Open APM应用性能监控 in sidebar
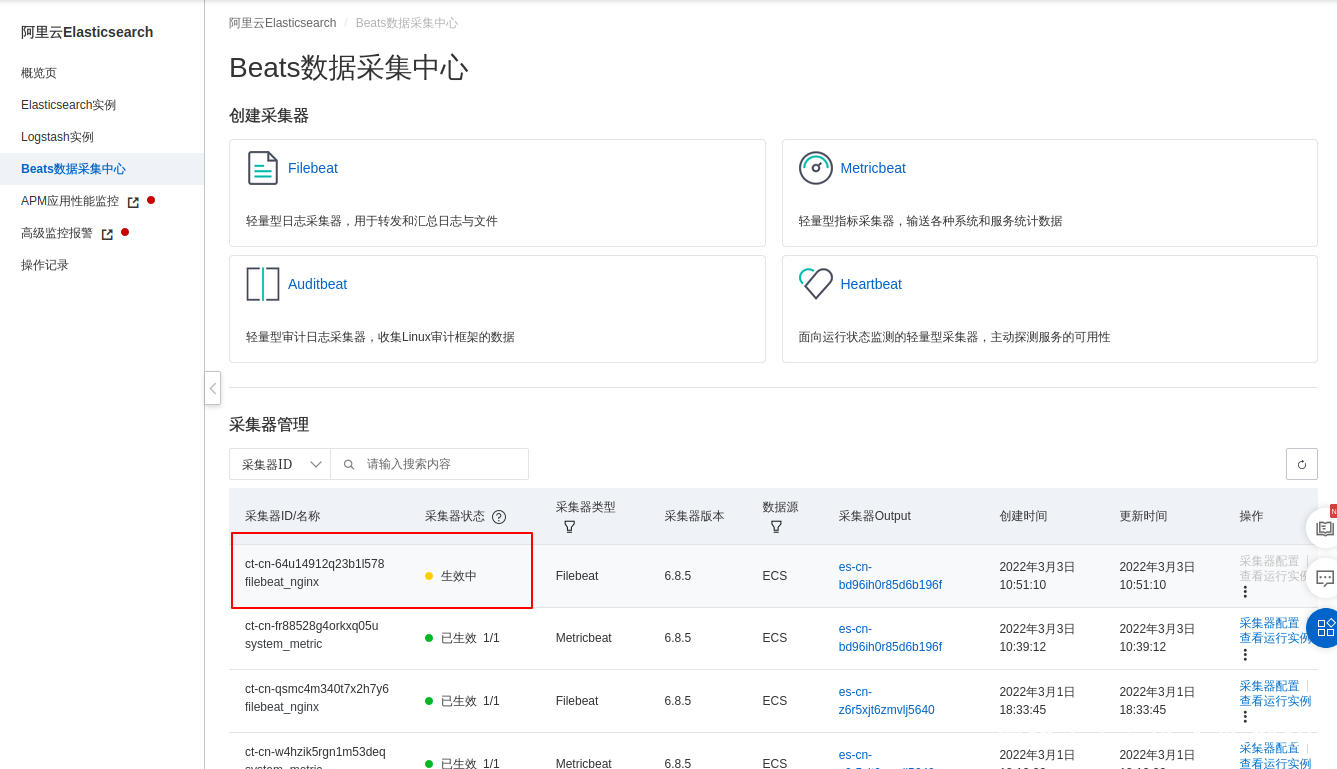Viewport: 1337px width, 769px height. (x=70, y=201)
